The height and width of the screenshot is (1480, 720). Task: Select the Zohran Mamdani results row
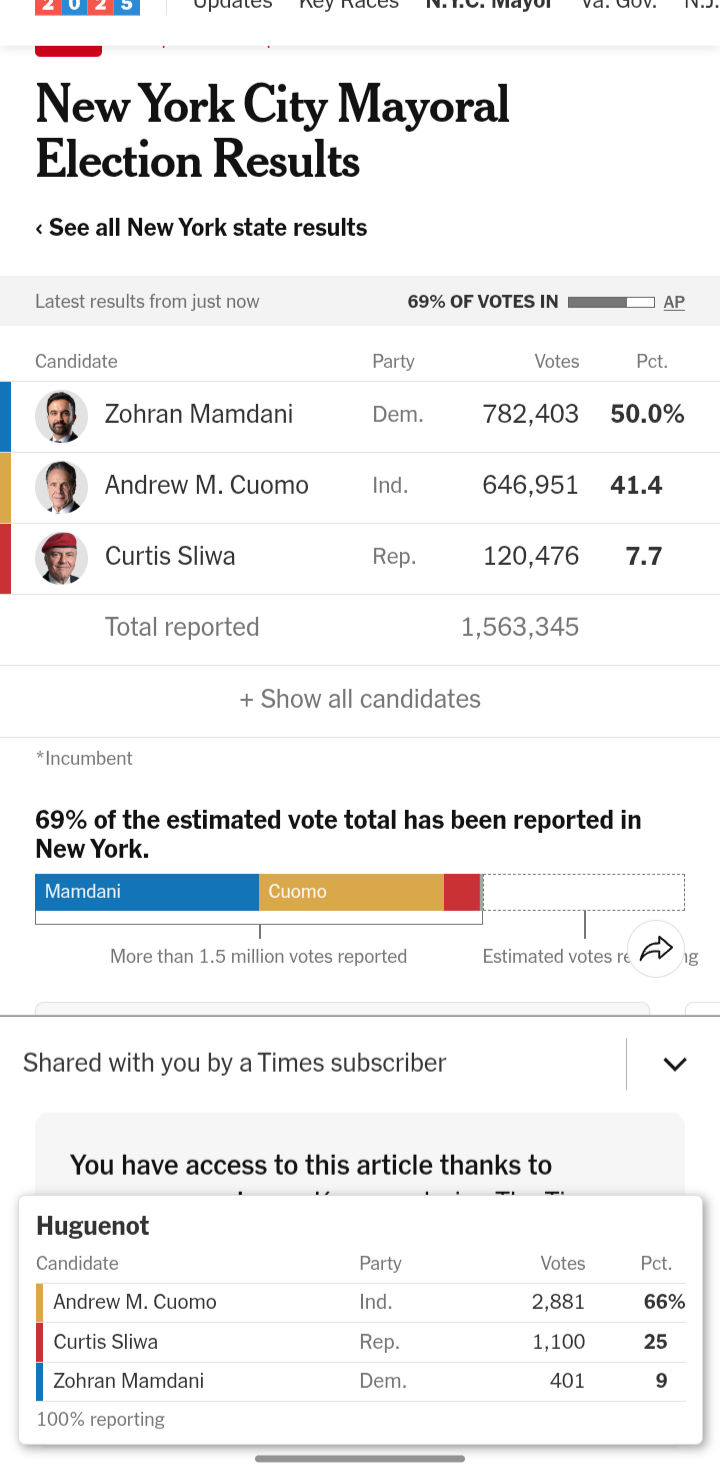pyautogui.click(x=360, y=415)
